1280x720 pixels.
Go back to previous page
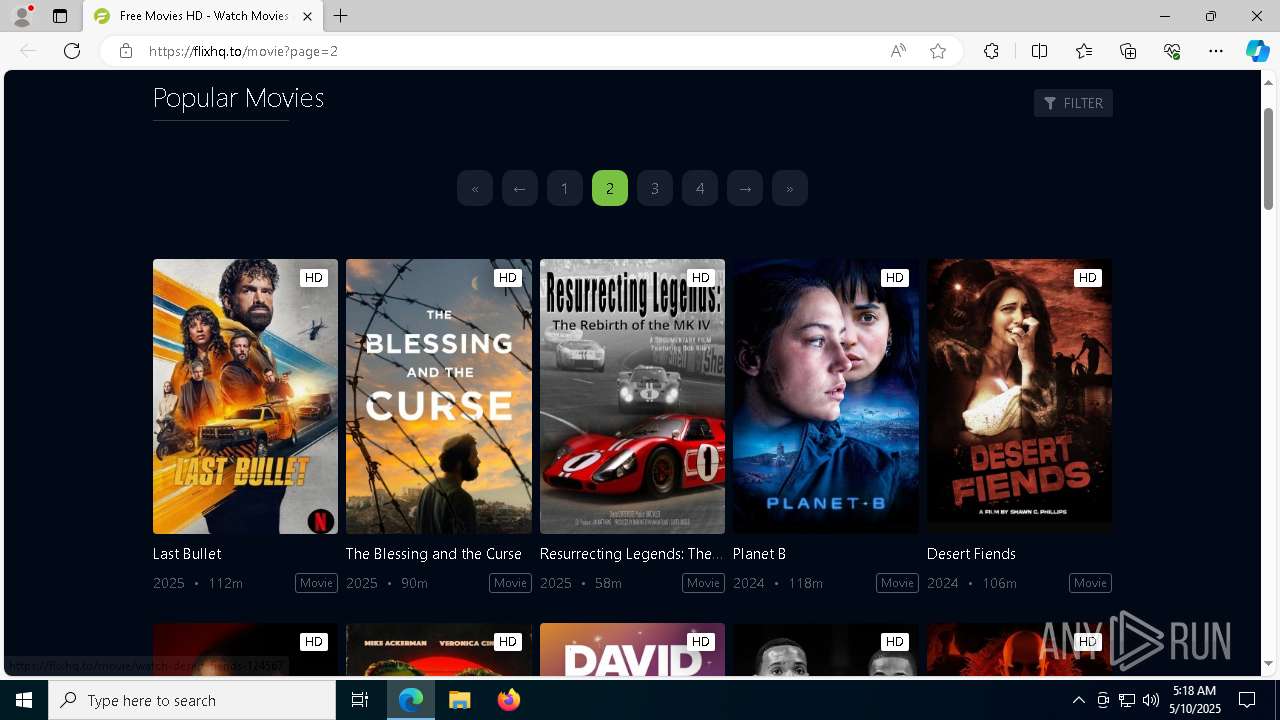click(x=28, y=51)
